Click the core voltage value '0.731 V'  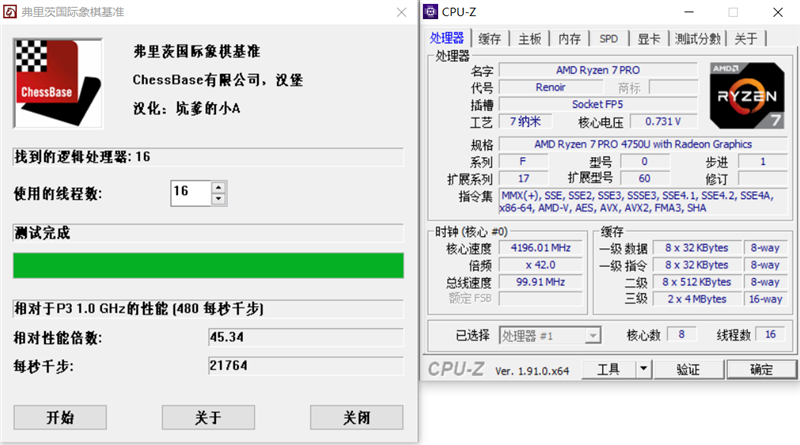click(663, 121)
